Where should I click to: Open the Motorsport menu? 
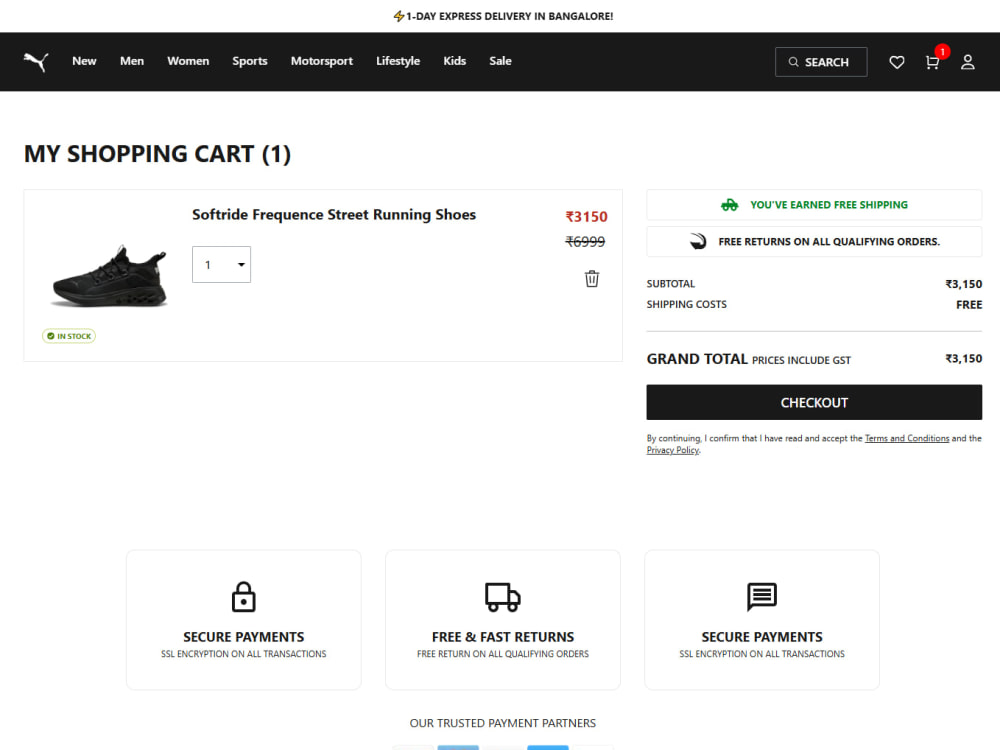coord(321,61)
